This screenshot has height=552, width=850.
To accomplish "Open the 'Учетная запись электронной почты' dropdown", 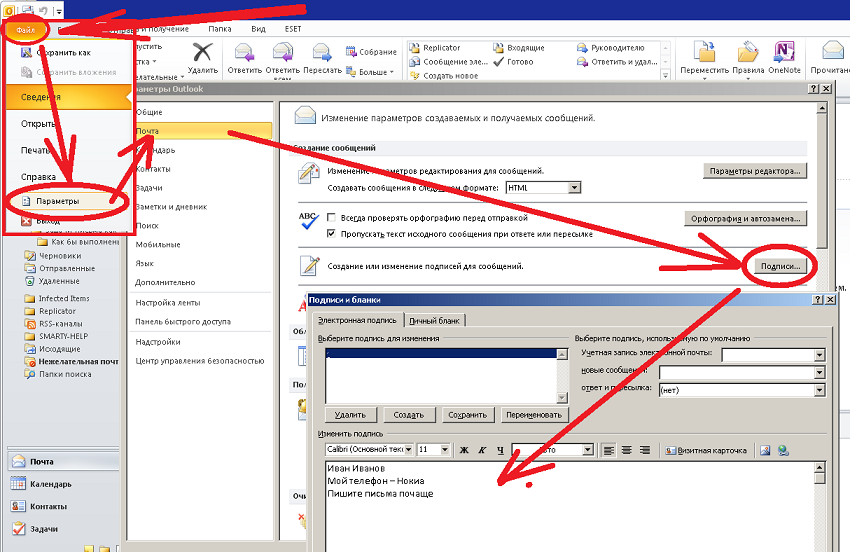I will pyautogui.click(x=819, y=355).
